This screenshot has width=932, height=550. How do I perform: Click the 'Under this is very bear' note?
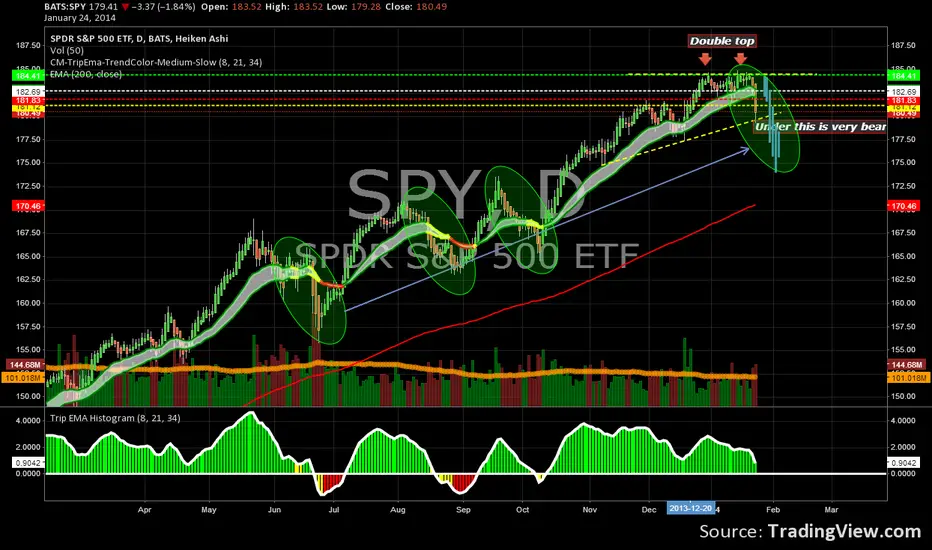pos(820,127)
